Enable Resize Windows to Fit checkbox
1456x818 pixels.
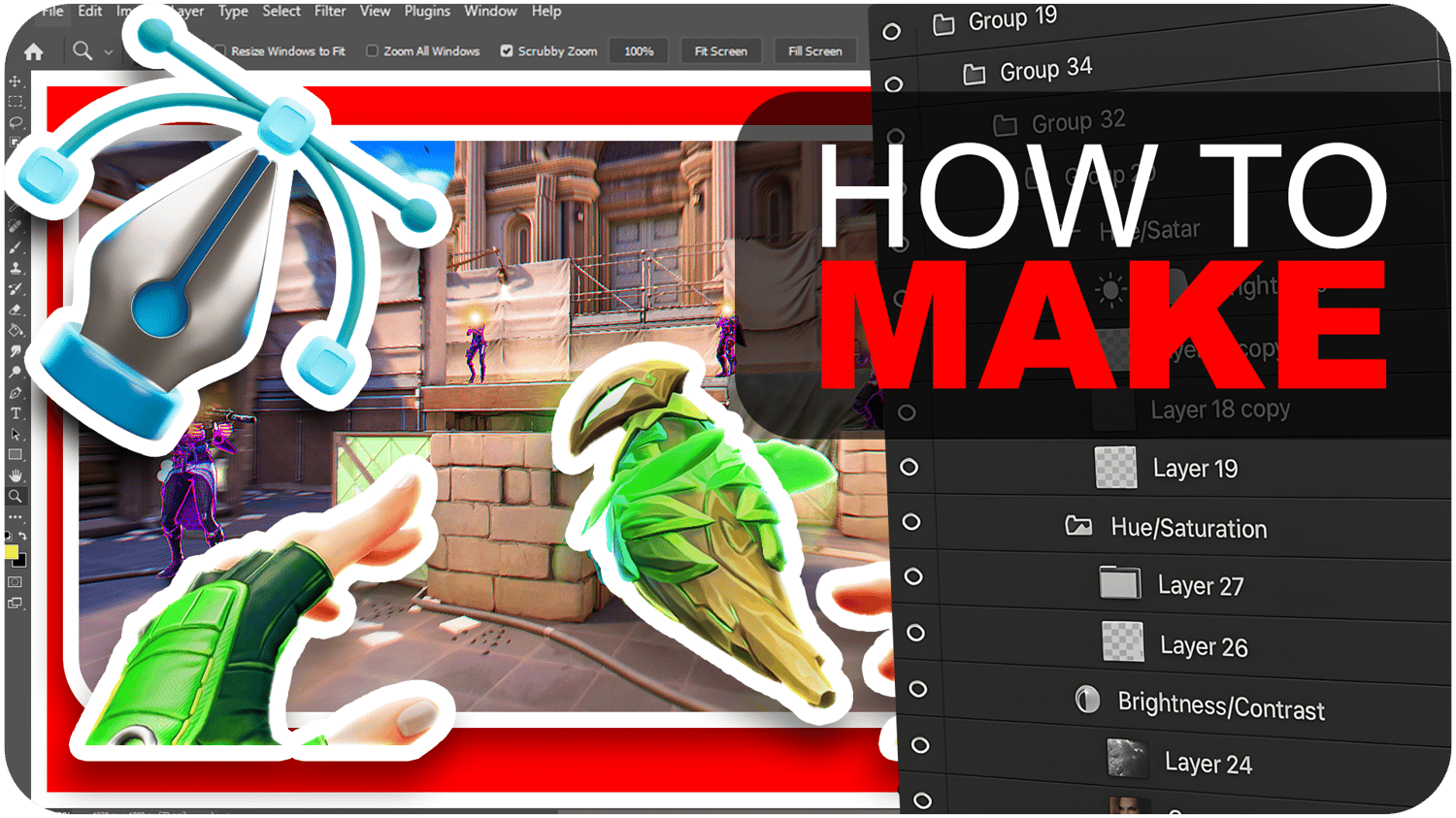(221, 50)
